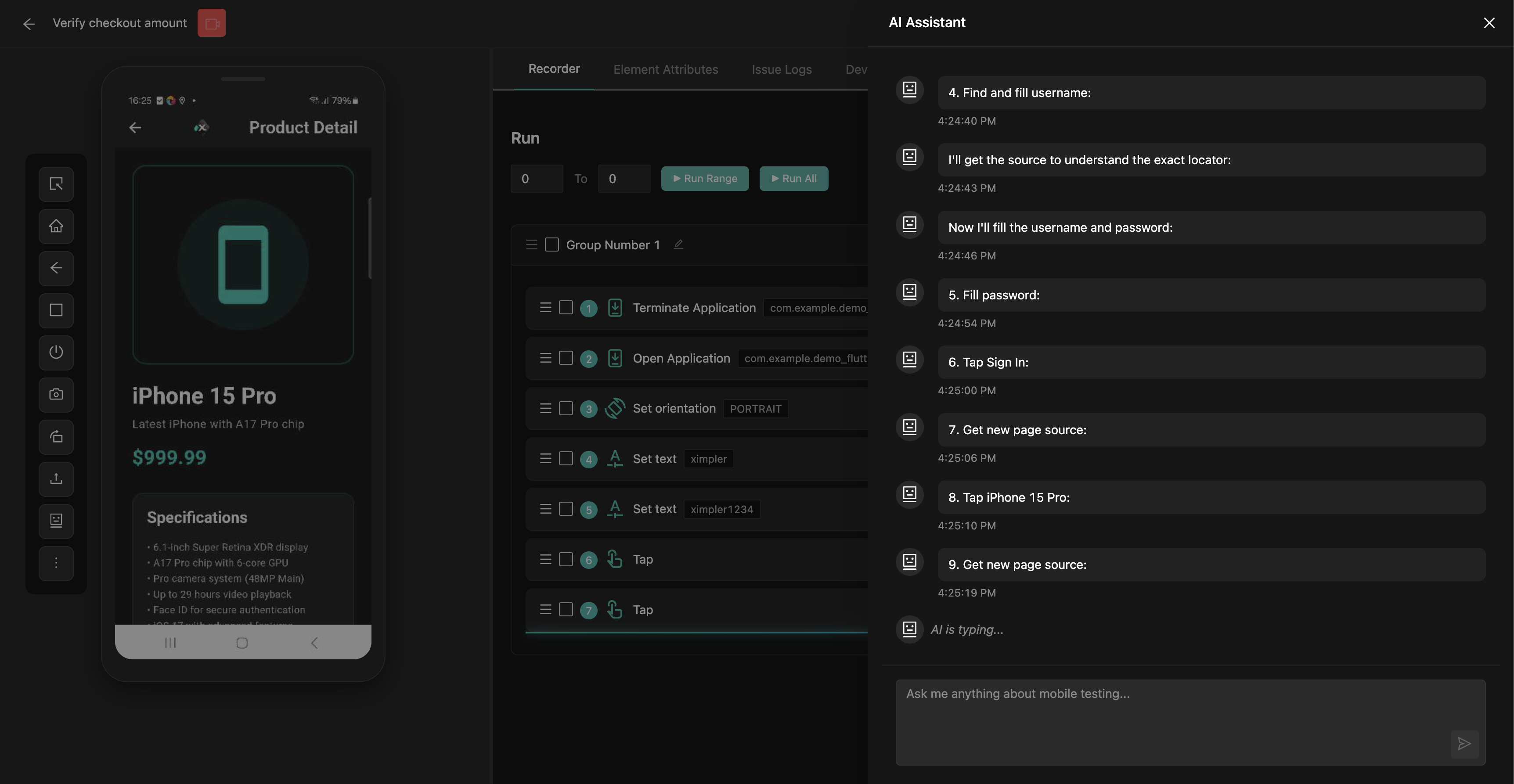Open the AI assistant sidebar icon
Screen dimensions: 1514x784
56,521
